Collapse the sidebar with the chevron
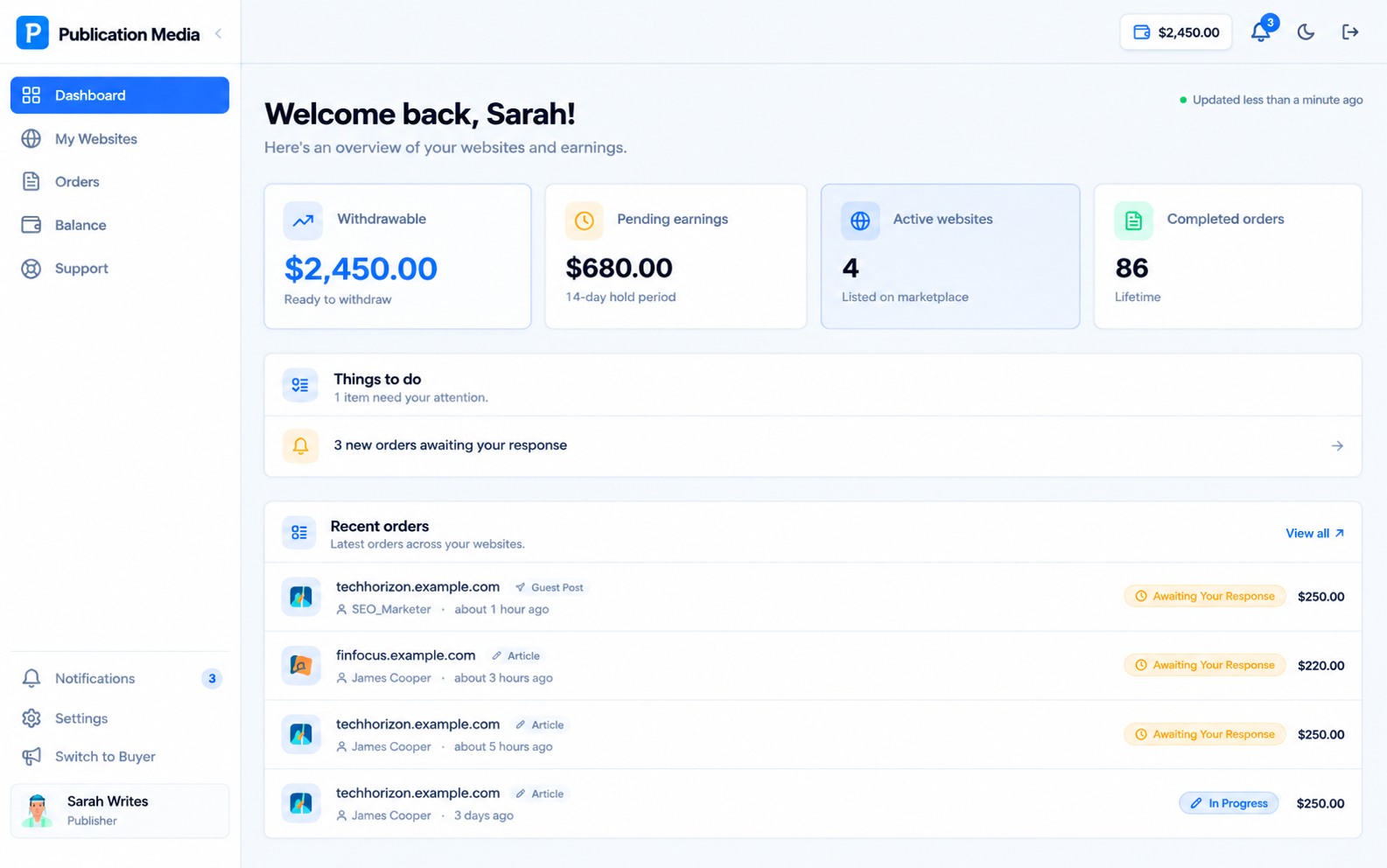Viewport: 1387px width, 868px height. pyautogui.click(x=218, y=34)
